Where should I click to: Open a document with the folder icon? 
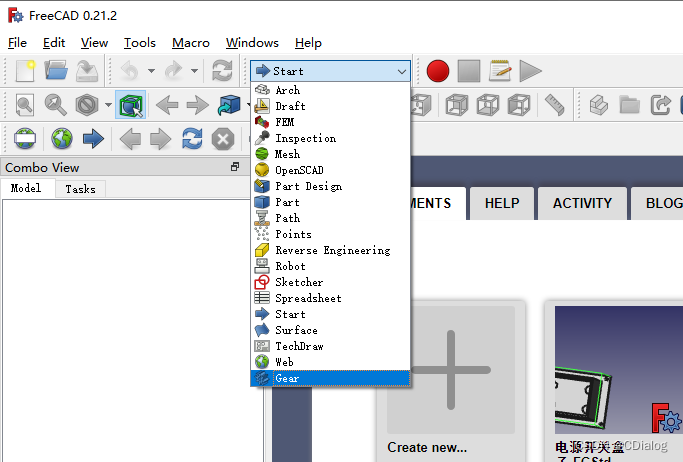pos(56,71)
